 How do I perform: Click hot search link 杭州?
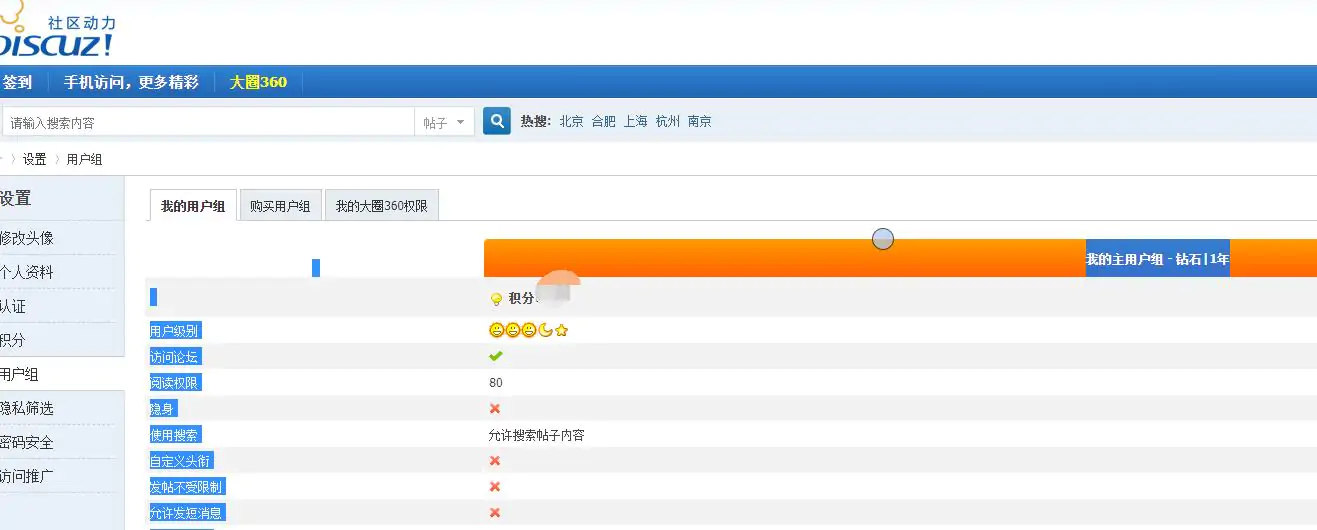click(x=668, y=121)
